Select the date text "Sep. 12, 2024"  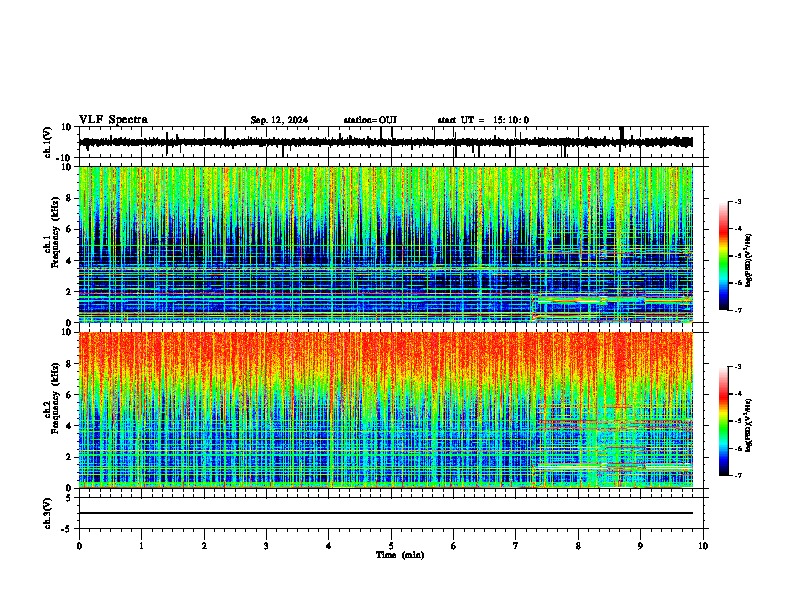(279, 120)
